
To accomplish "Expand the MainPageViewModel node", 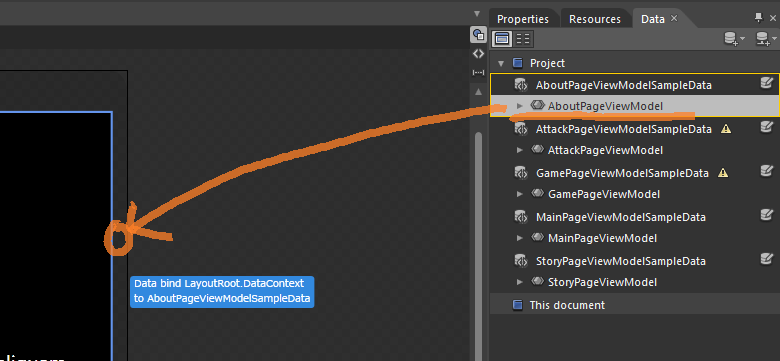I will (520, 238).
